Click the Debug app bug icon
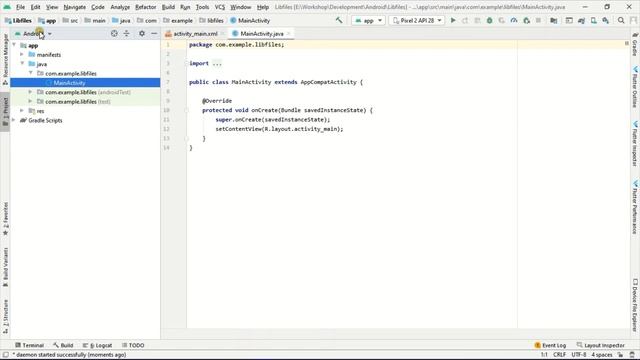 tap(489, 20)
